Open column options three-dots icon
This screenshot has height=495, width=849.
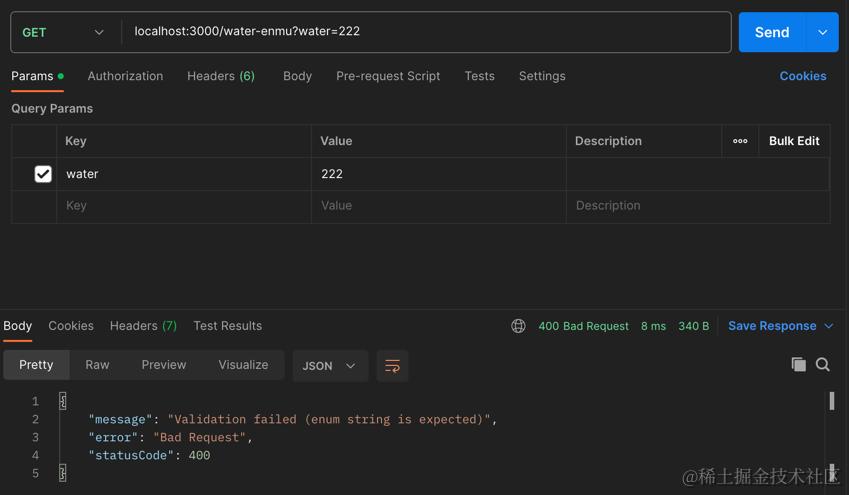tap(740, 141)
